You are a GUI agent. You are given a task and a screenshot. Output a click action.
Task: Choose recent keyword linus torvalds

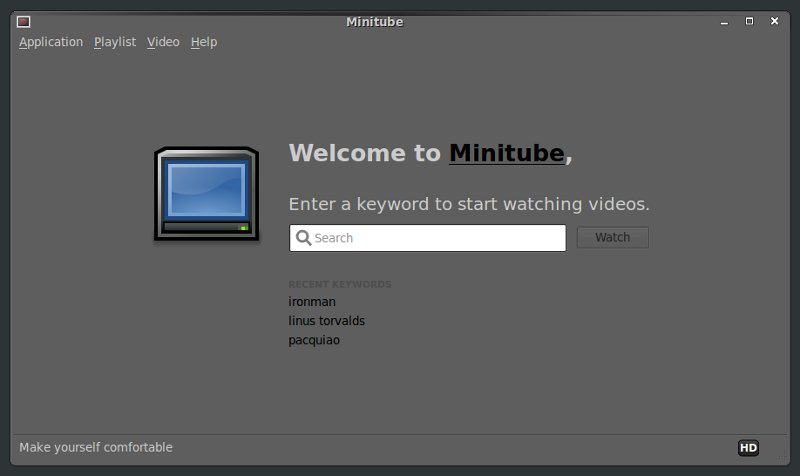[326, 321]
